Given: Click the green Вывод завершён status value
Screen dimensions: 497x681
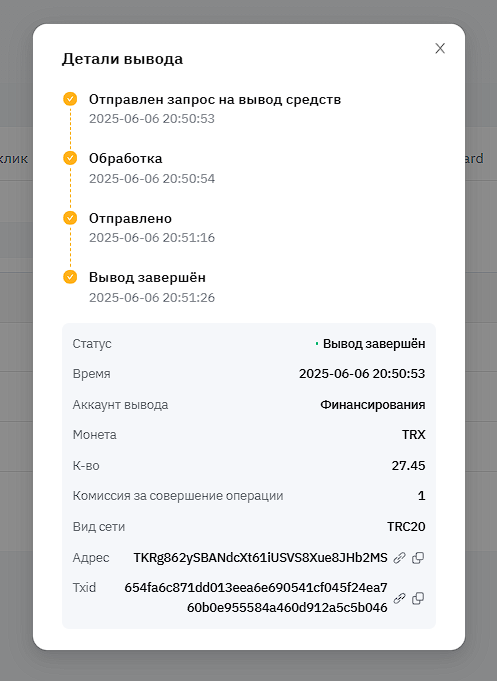Looking at the screenshot, I should (374, 344).
